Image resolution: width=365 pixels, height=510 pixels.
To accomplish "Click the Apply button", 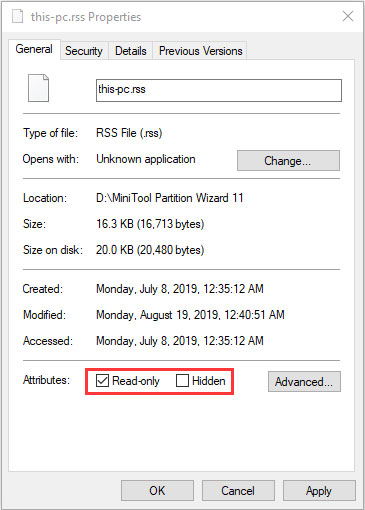I will tap(319, 491).
